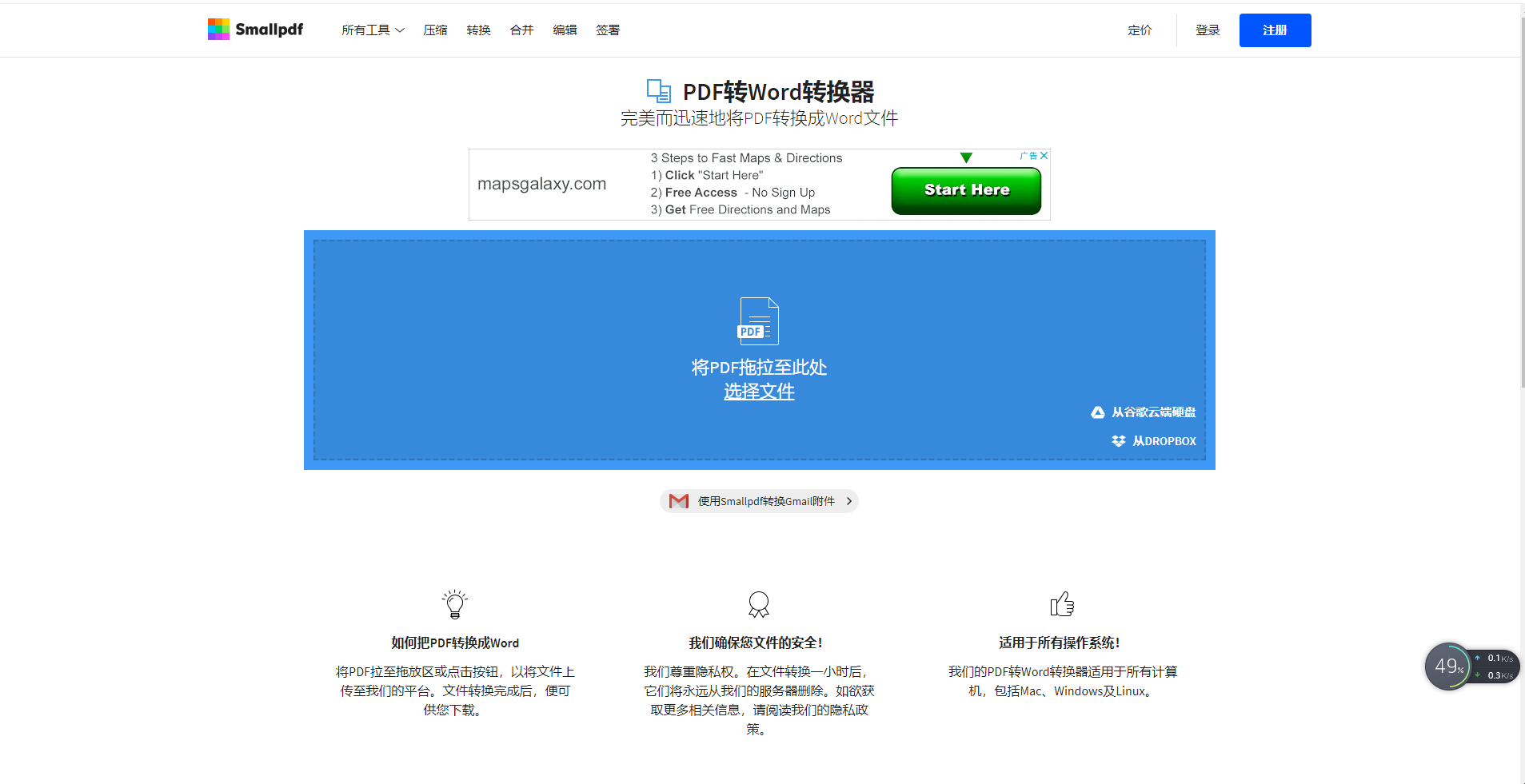Click the PDF file icon in drop zone
The image size is (1525, 784).
click(757, 321)
